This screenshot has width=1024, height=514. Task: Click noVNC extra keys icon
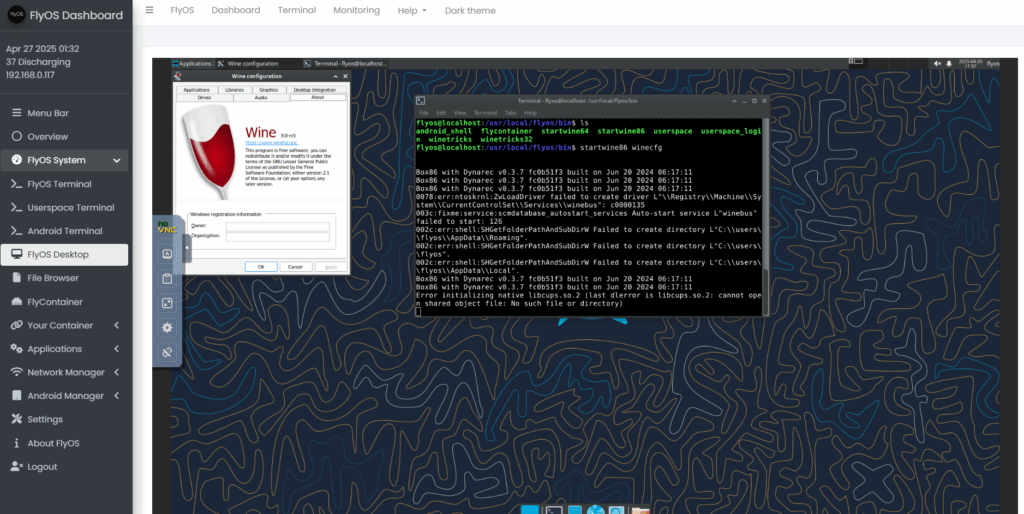[167, 254]
